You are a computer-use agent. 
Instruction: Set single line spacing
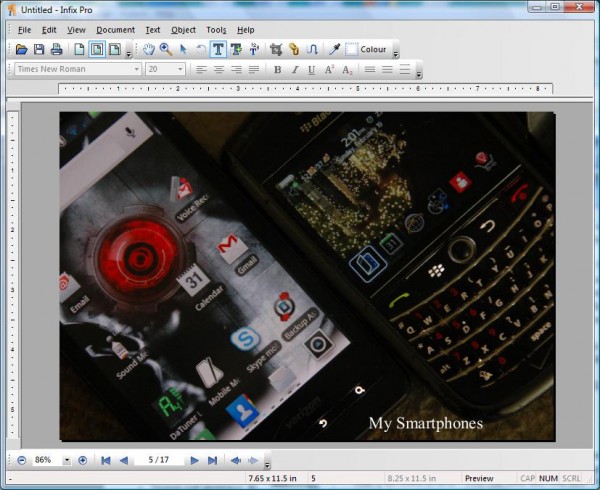click(370, 69)
